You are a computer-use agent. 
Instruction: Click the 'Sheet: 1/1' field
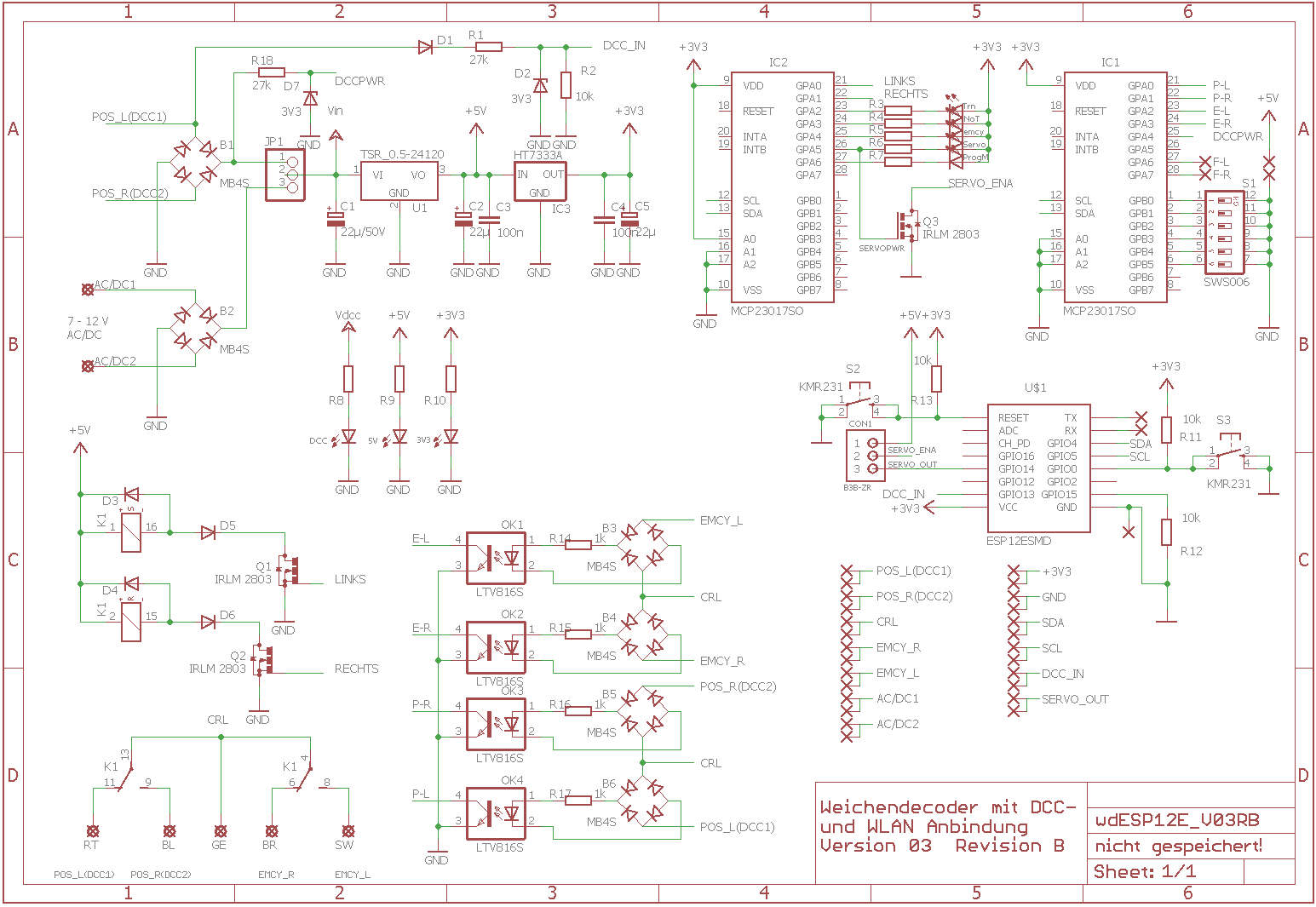(1145, 872)
